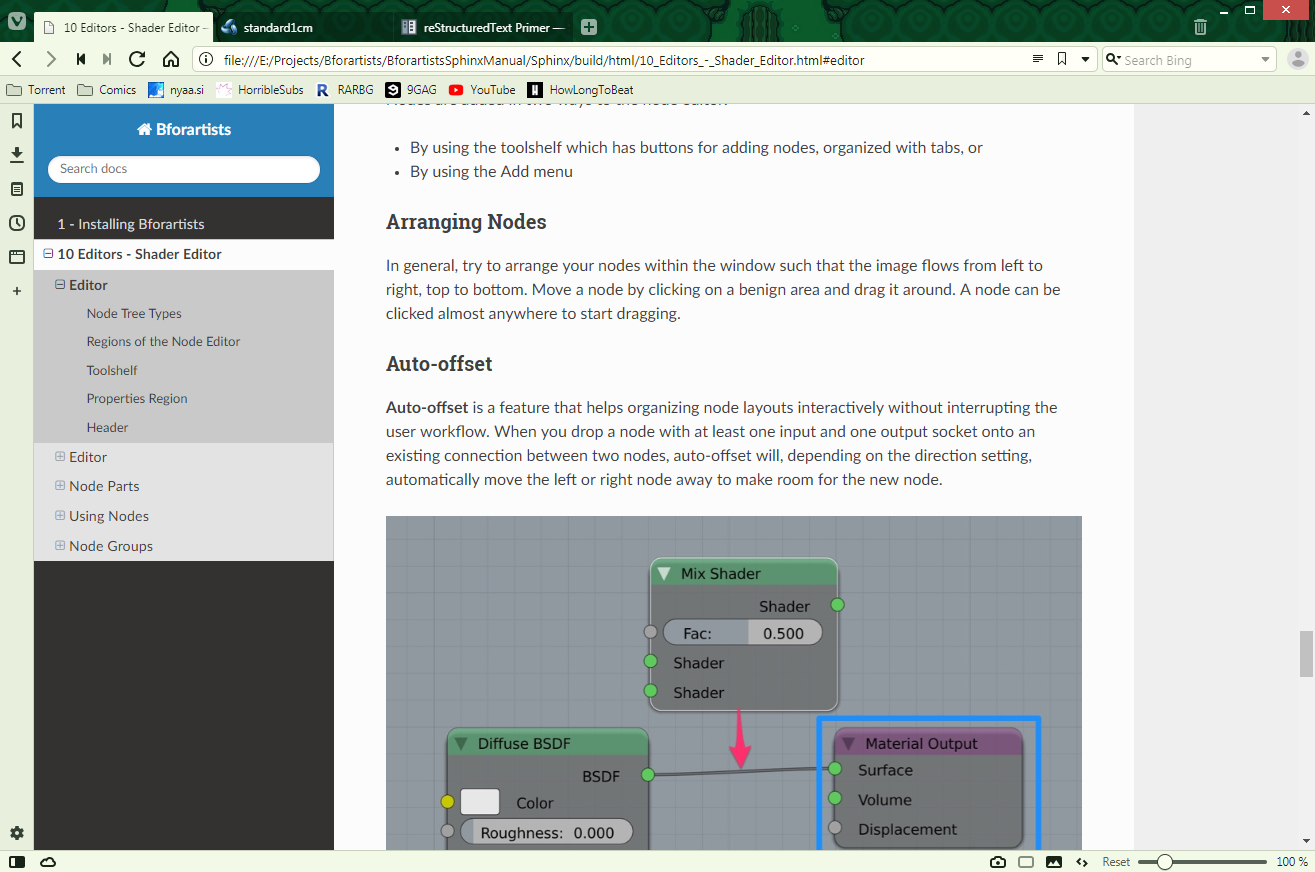Toggle image loading in status bar
Image resolution: width=1315 pixels, height=872 pixels.
pos(1054,862)
